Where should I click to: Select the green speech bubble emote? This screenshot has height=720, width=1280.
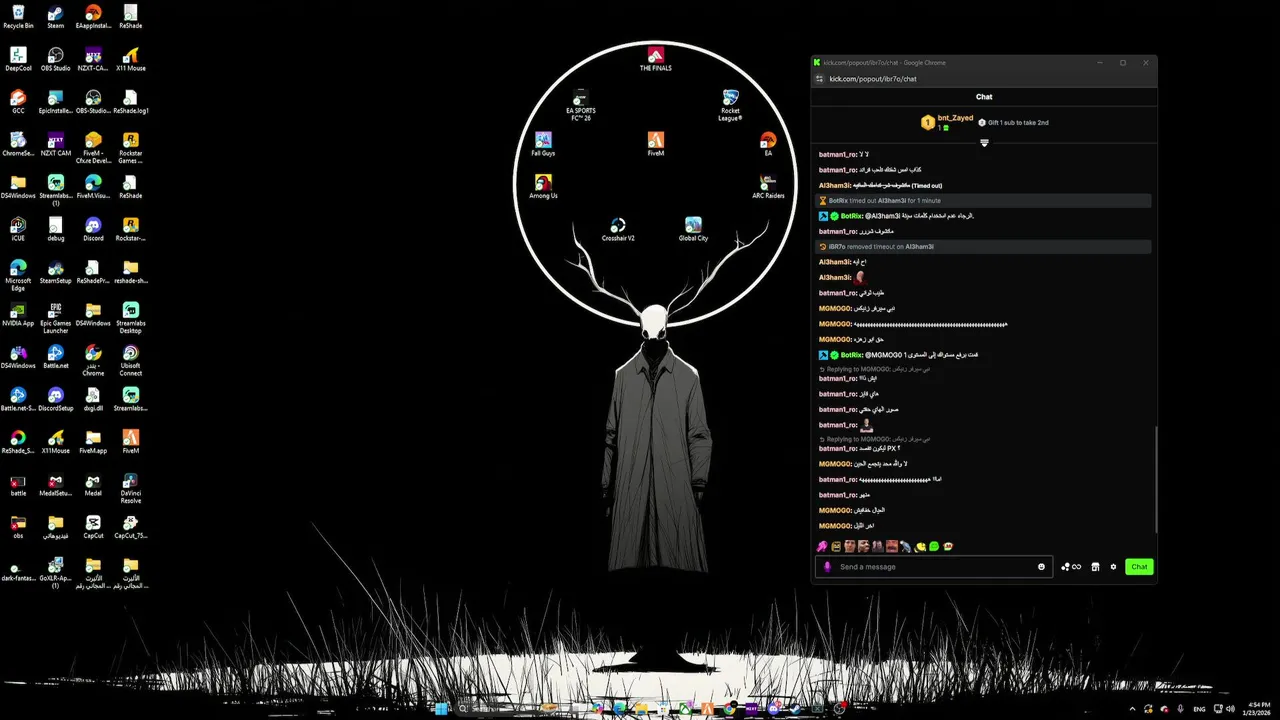click(x=934, y=546)
